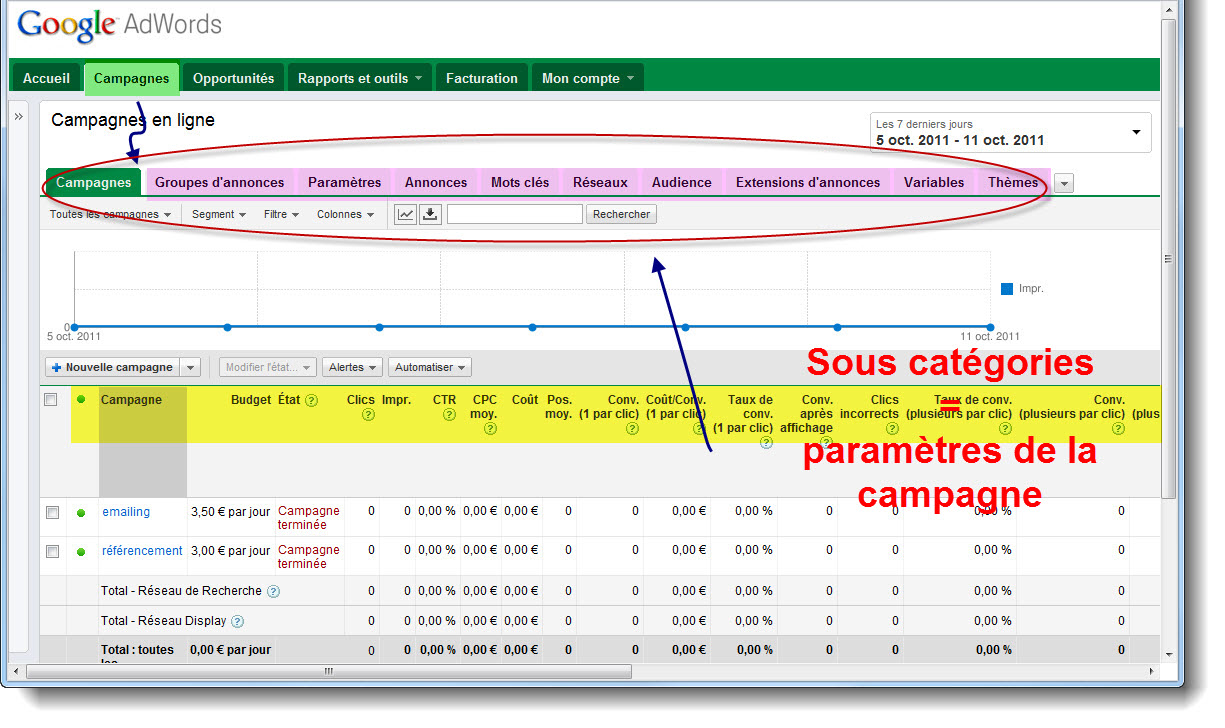The height and width of the screenshot is (728, 1225).
Task: Click the Nouvelle campagne button
Action: (x=113, y=367)
